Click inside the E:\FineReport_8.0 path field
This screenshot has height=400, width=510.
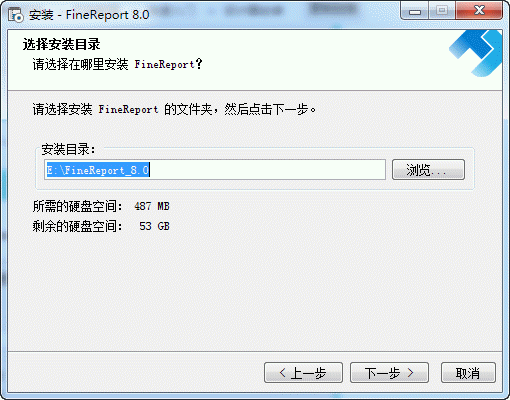pos(215,170)
